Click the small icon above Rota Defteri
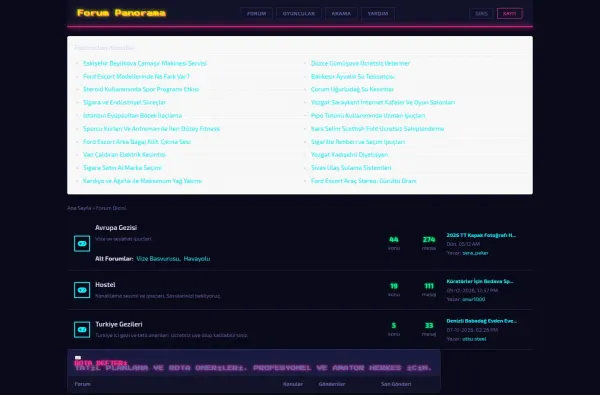 [x=78, y=357]
